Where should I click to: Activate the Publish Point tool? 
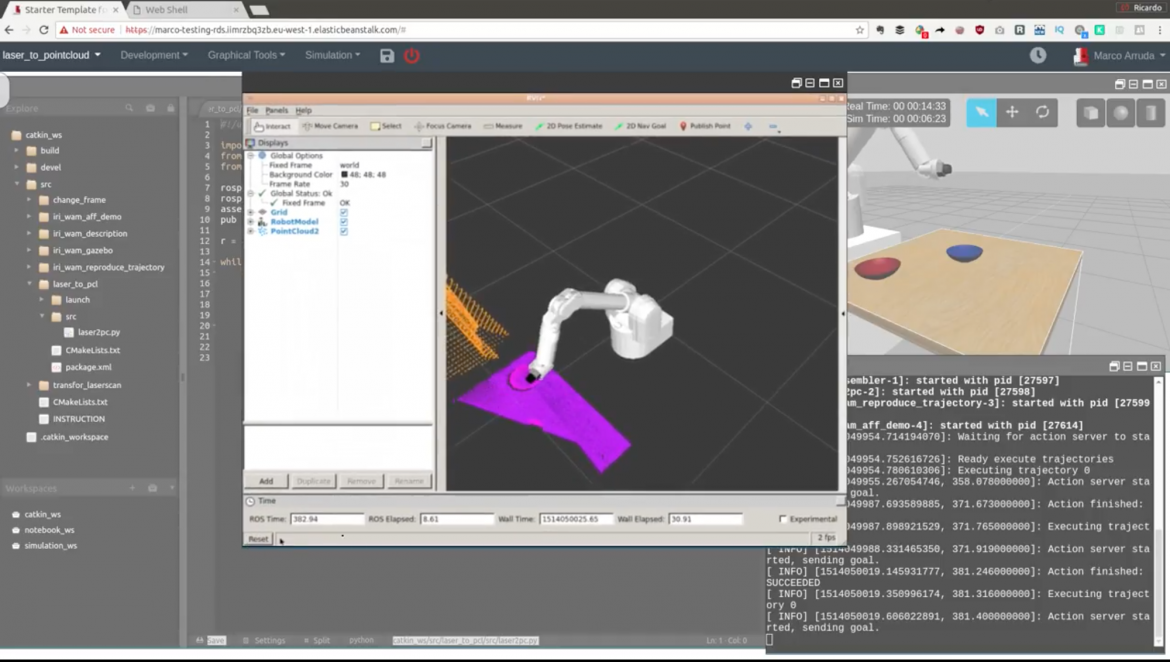(704, 126)
